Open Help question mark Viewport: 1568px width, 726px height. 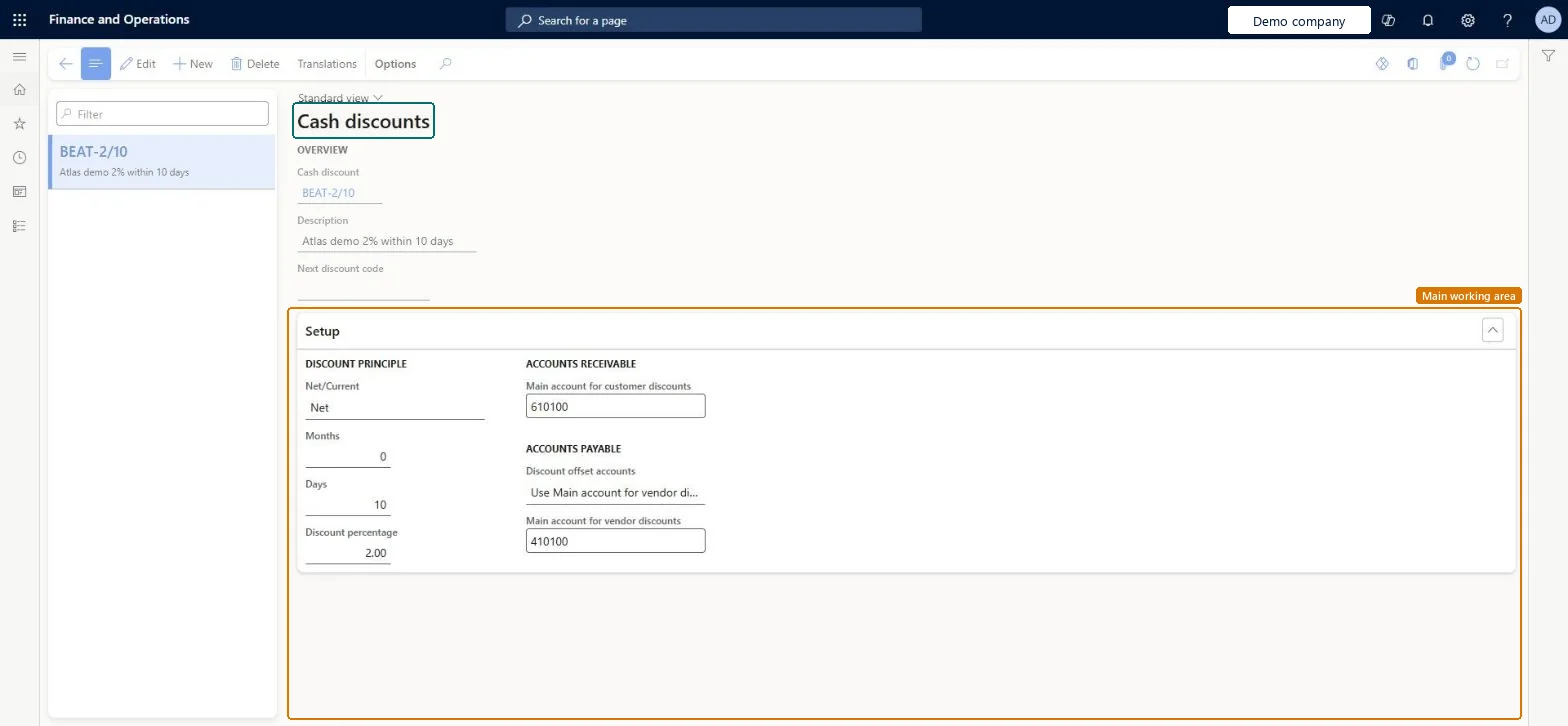pyautogui.click(x=1508, y=20)
